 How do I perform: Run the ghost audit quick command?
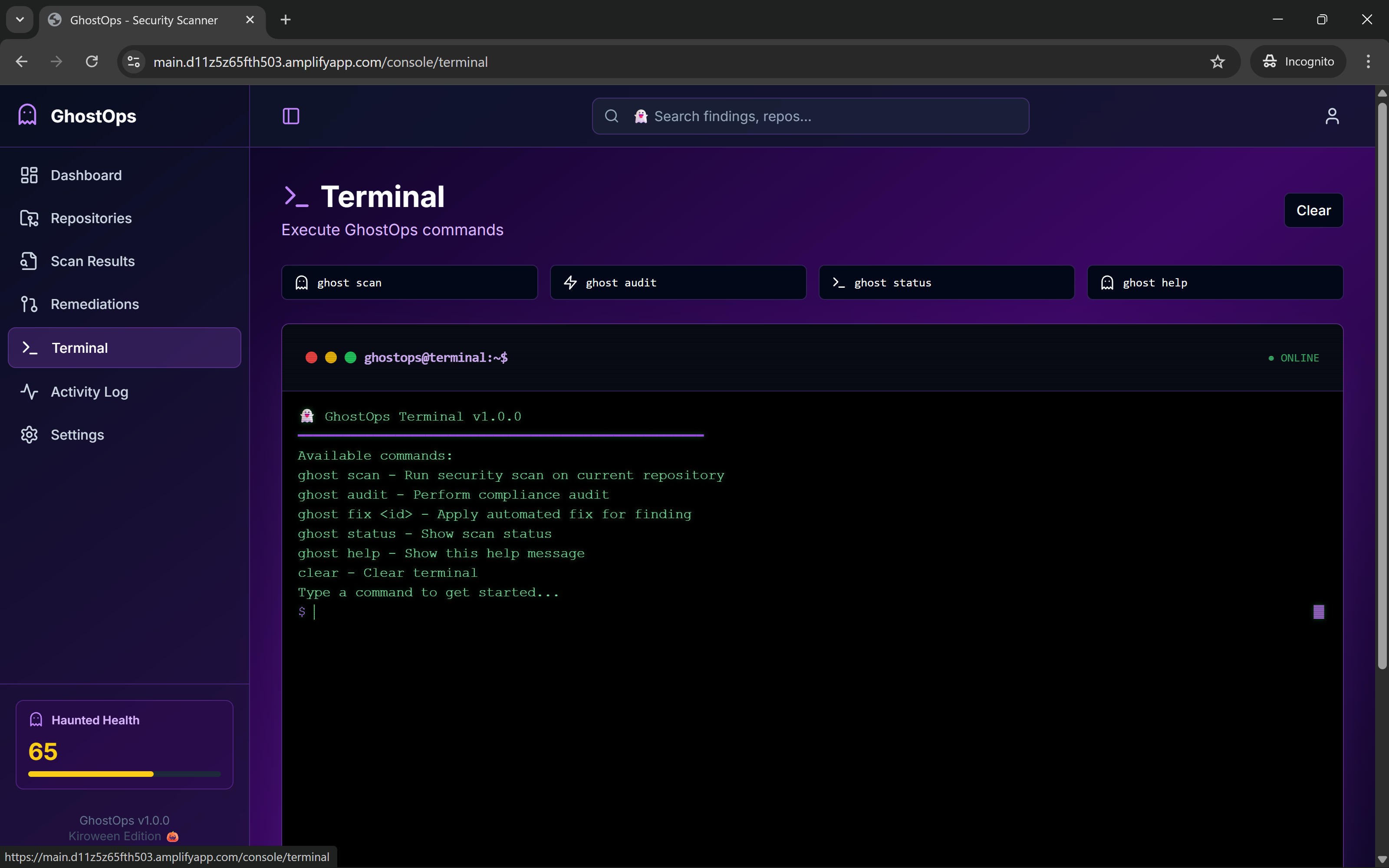coord(678,283)
